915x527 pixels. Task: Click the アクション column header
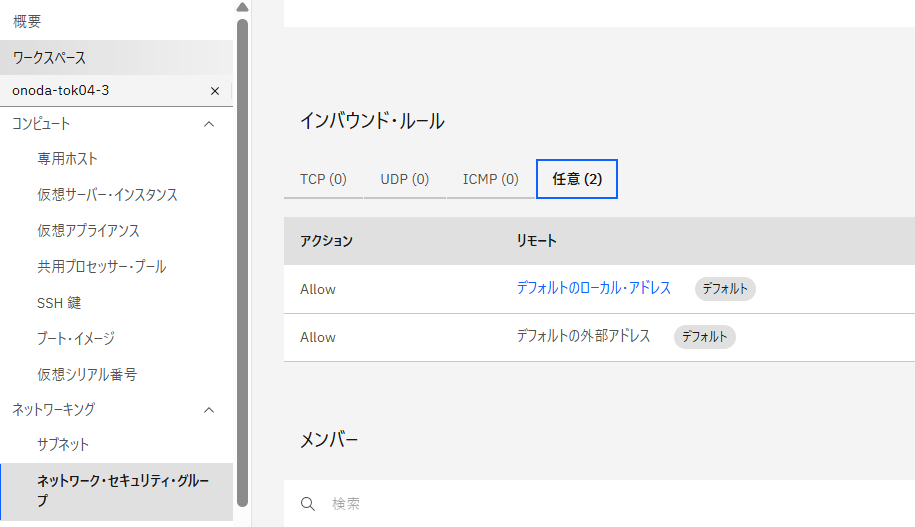tap(326, 241)
